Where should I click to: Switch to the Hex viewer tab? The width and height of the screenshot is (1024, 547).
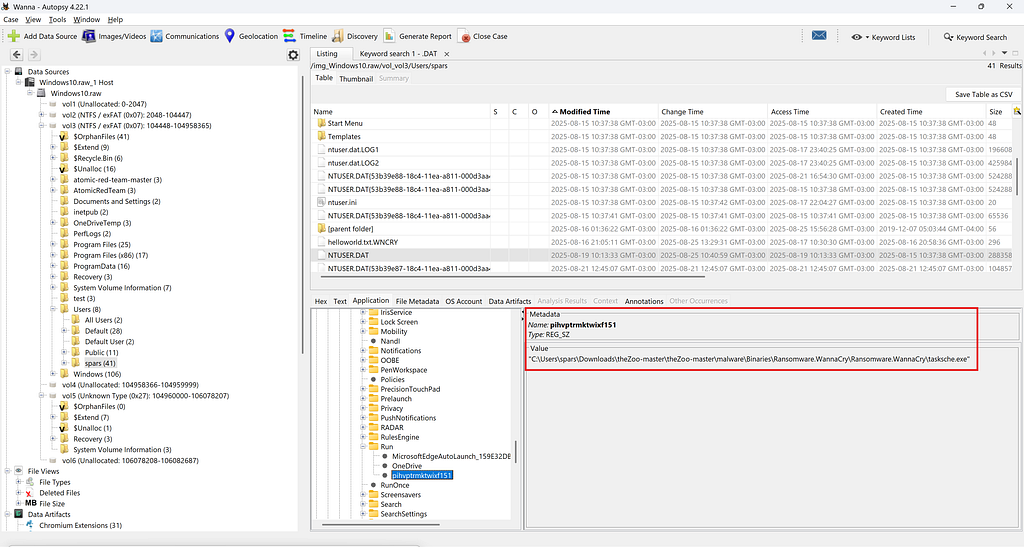click(321, 301)
